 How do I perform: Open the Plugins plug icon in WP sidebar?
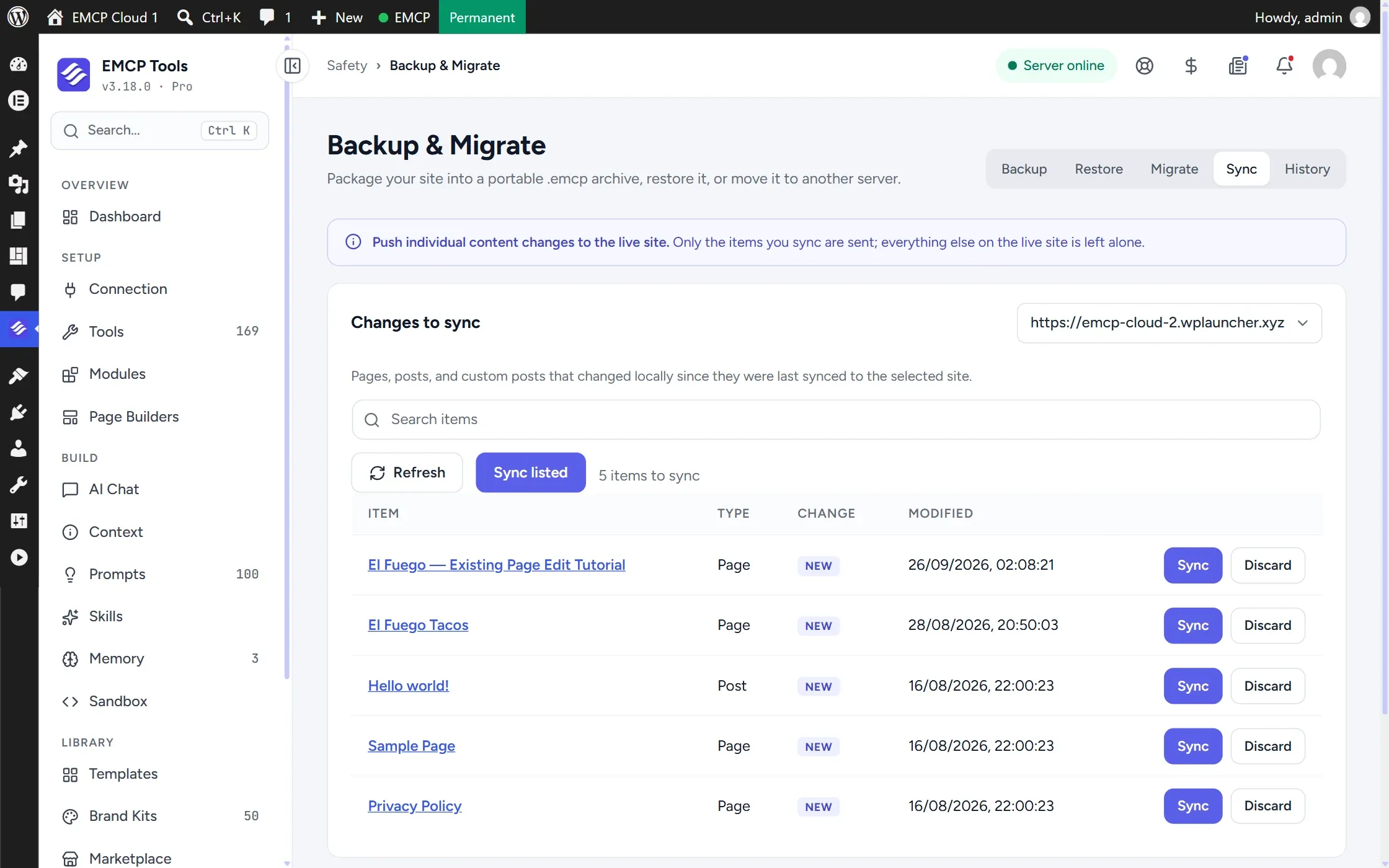coord(19,412)
